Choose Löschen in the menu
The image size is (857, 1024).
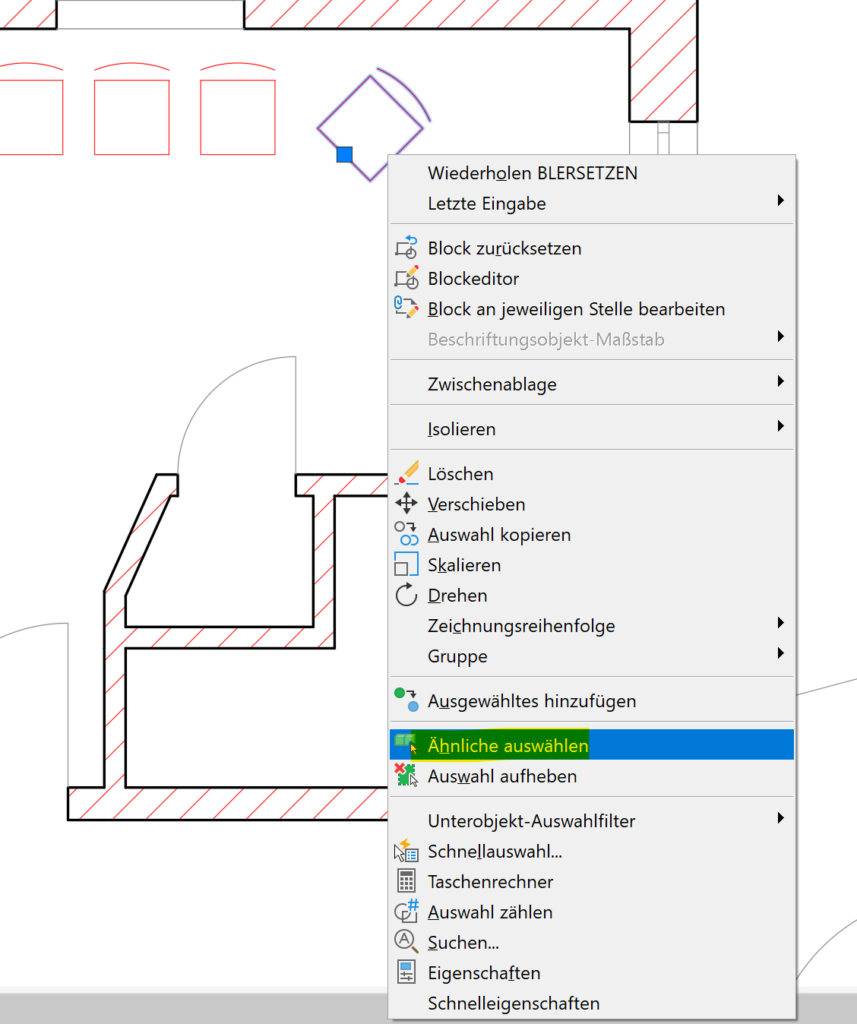point(592,473)
